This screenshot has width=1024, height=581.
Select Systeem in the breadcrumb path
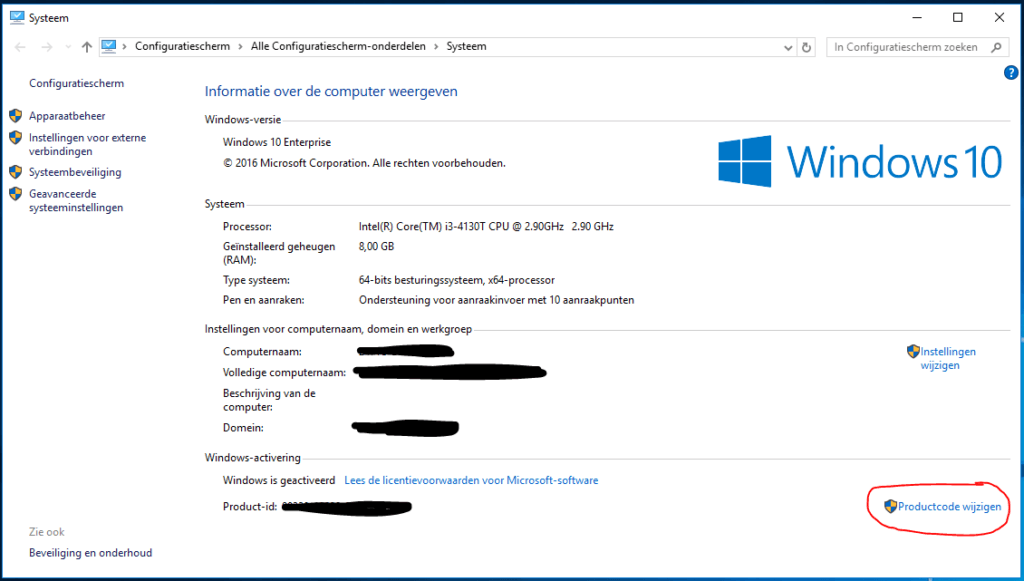(466, 46)
